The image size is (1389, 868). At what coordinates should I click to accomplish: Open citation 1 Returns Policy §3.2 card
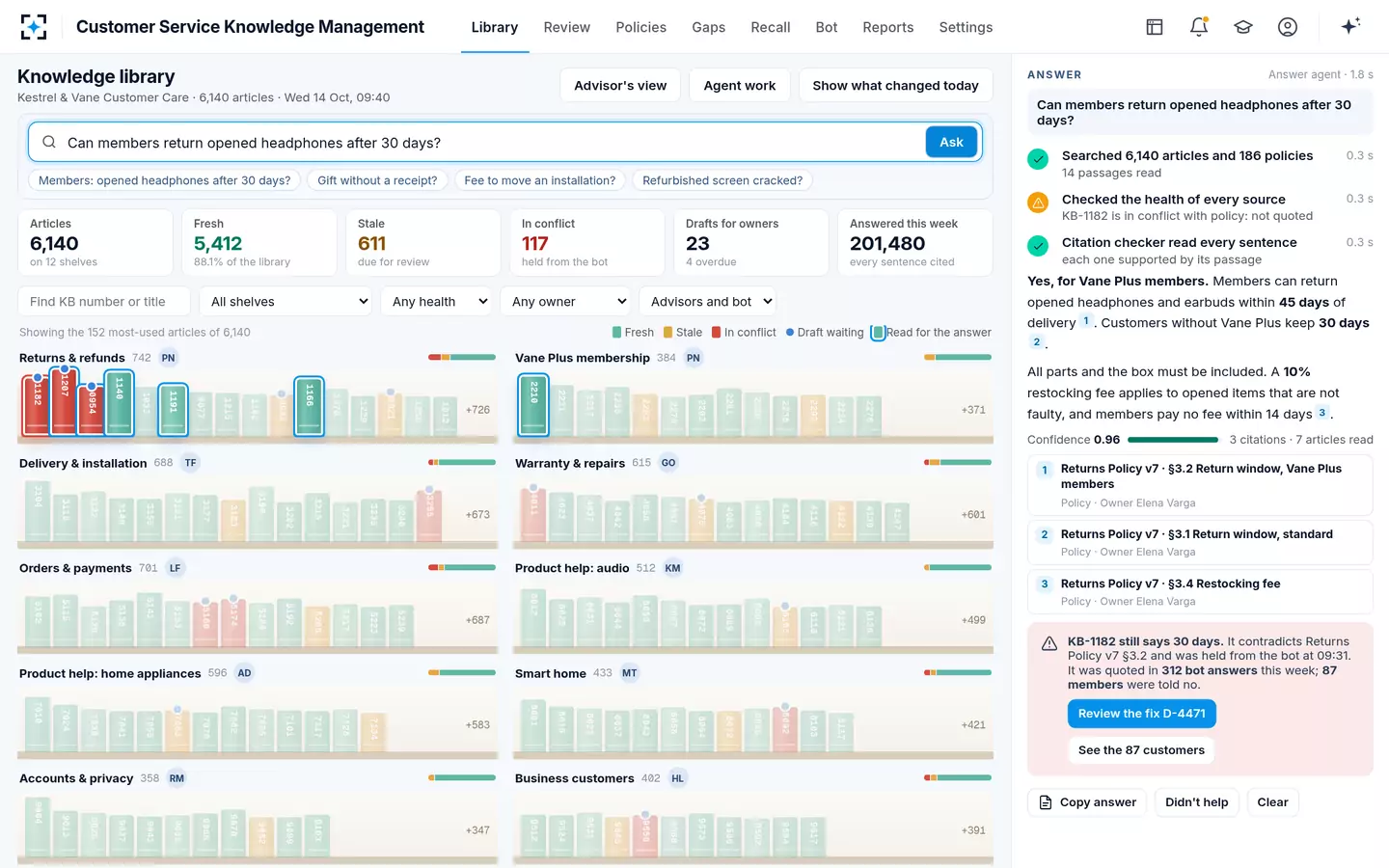1200,485
